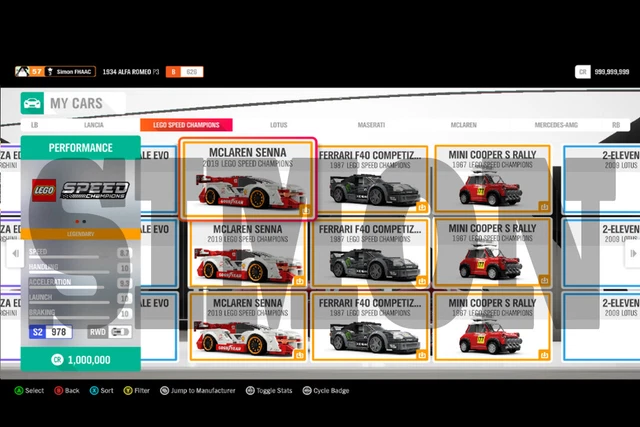The image size is (640, 427).
Task: Select the LEGO SPEED CHAMPIONS tab
Action: (187, 125)
